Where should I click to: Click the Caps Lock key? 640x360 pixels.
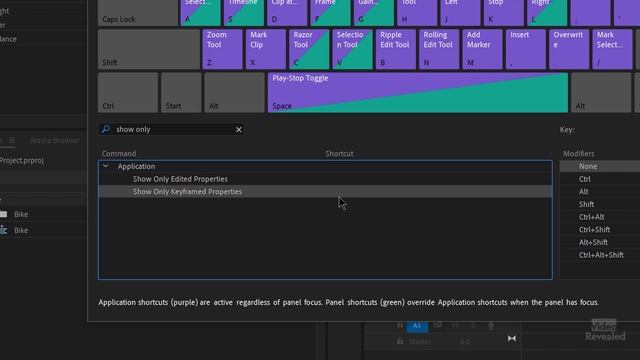click(x=138, y=13)
